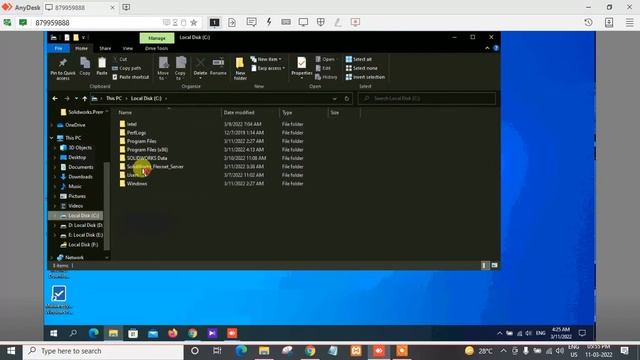Click Move to in Organize group
640x360 pixels.
(163, 68)
